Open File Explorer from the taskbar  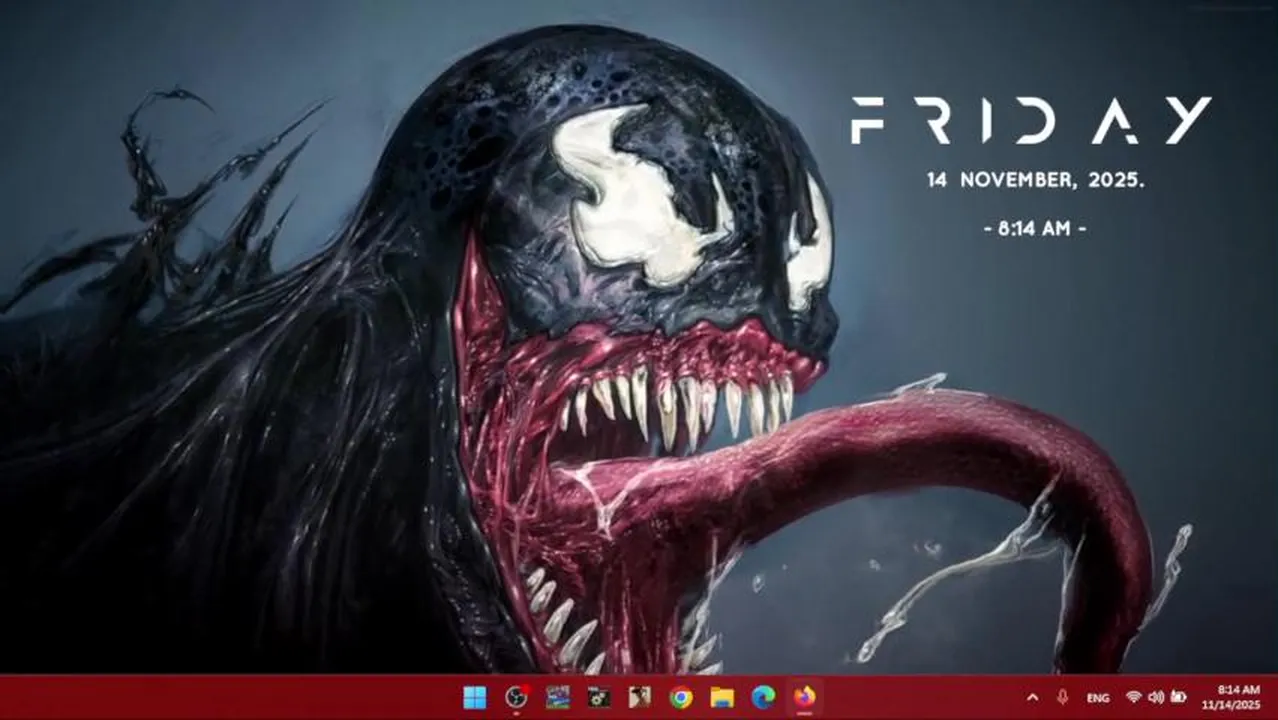click(x=722, y=697)
